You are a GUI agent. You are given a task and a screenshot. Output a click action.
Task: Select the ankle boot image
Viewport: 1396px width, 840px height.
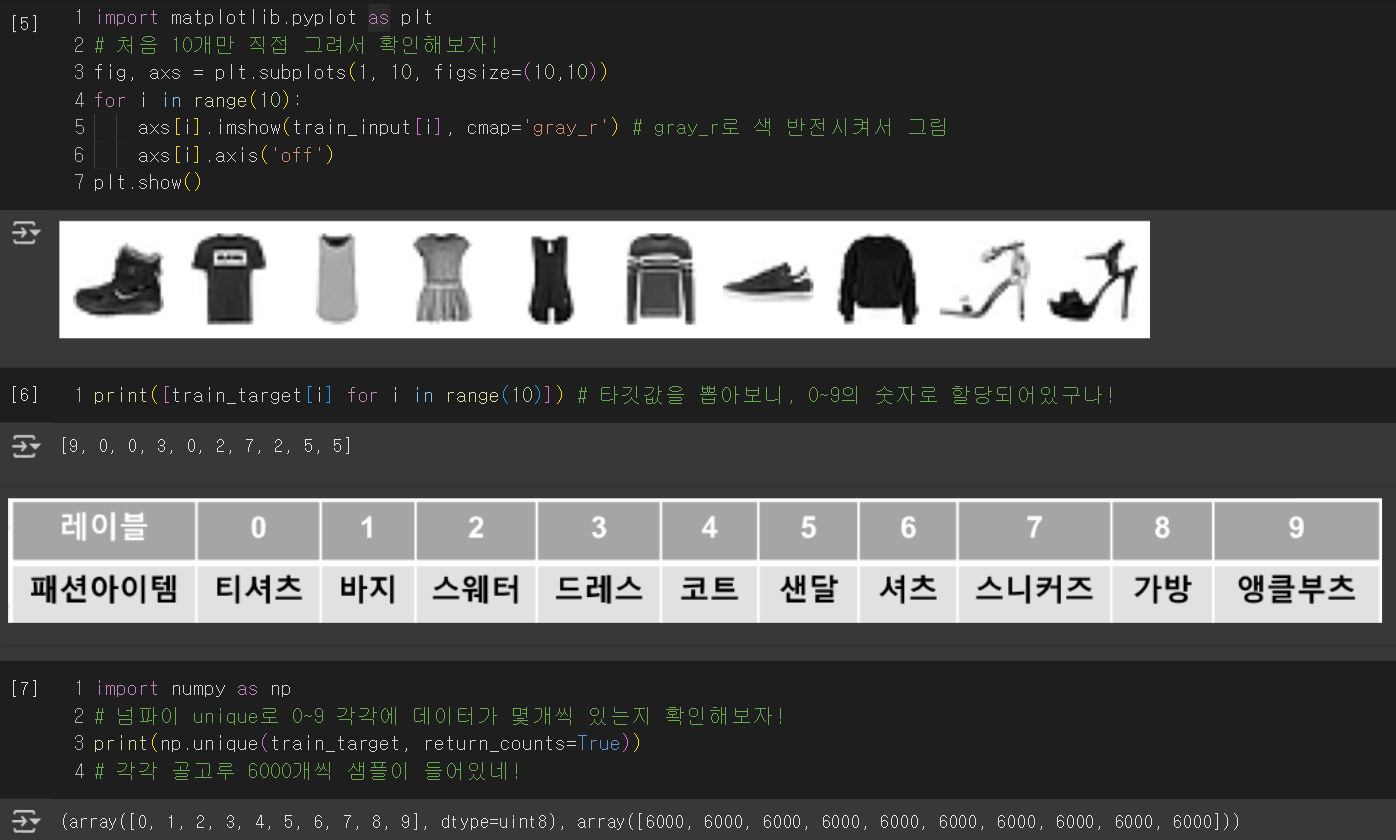[x=118, y=279]
